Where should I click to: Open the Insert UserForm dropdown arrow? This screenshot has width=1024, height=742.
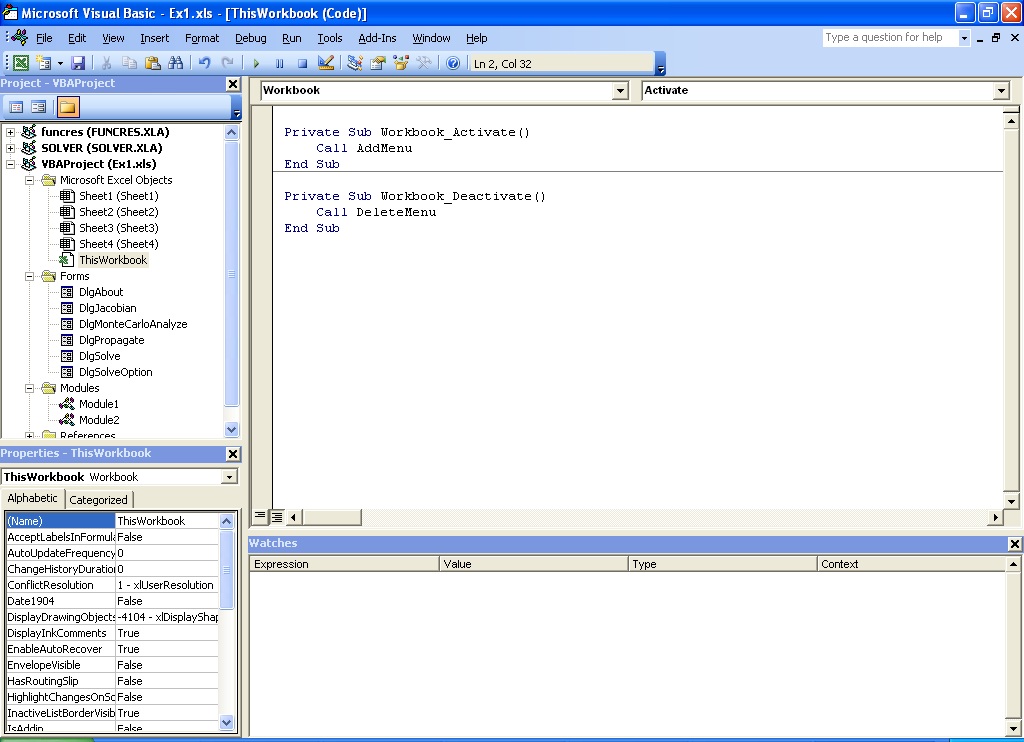coord(59,63)
